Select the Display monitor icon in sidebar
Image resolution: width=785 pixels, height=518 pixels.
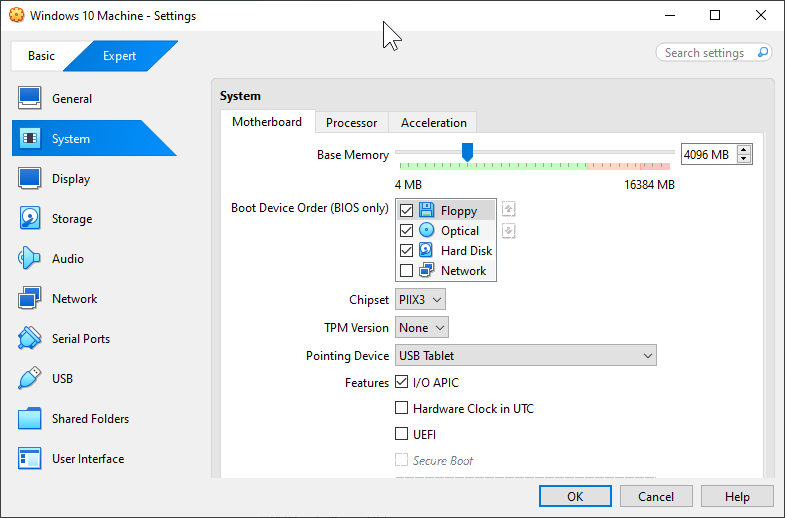[x=30, y=179]
